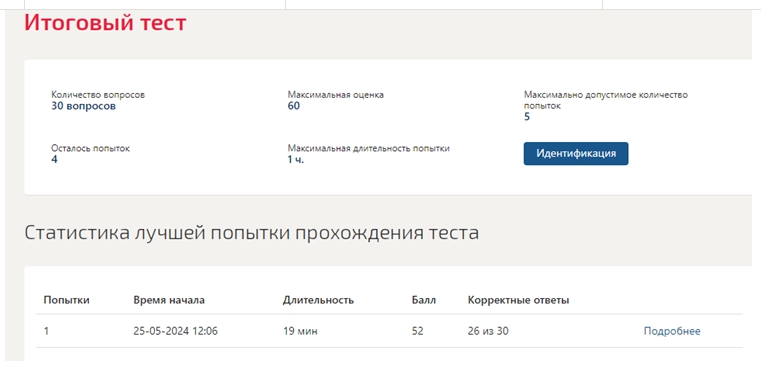Image resolution: width=761 pixels, height=391 pixels.
Task: Click the Максимальная оценка label
Action: pyautogui.click(x=335, y=95)
